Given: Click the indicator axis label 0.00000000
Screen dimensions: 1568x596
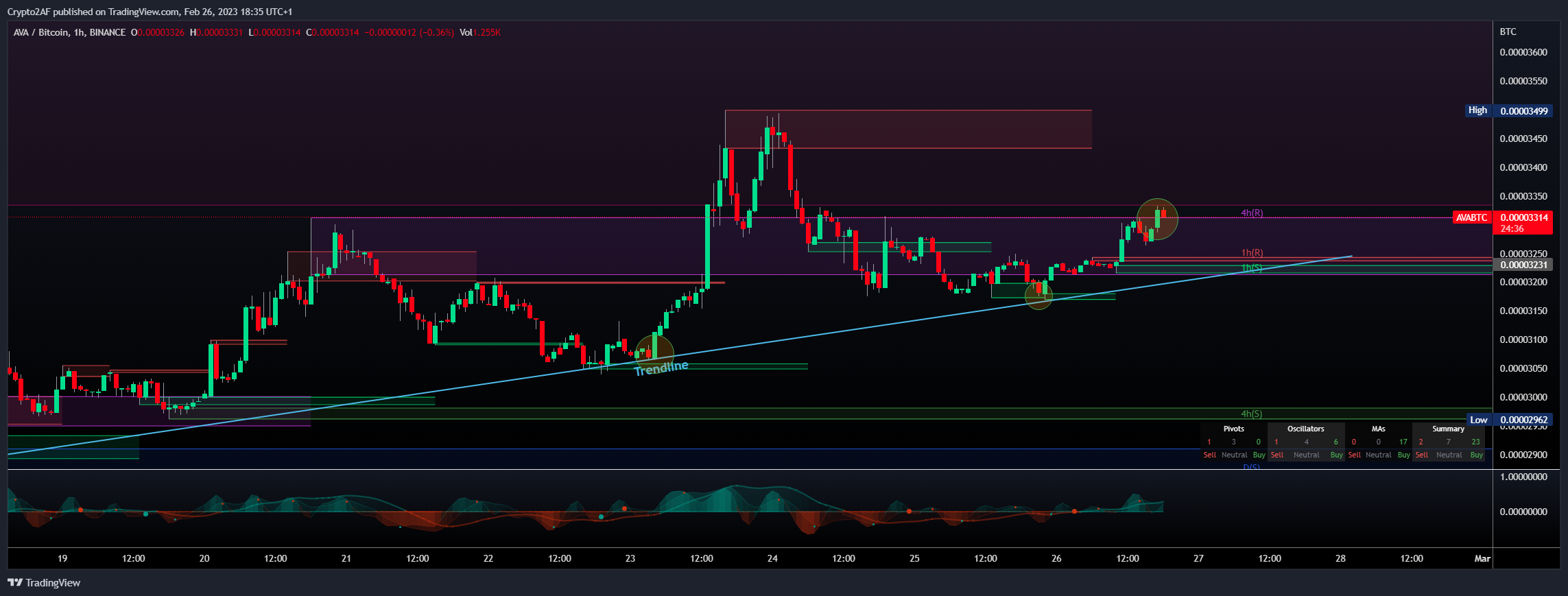Looking at the screenshot, I should tap(1523, 512).
